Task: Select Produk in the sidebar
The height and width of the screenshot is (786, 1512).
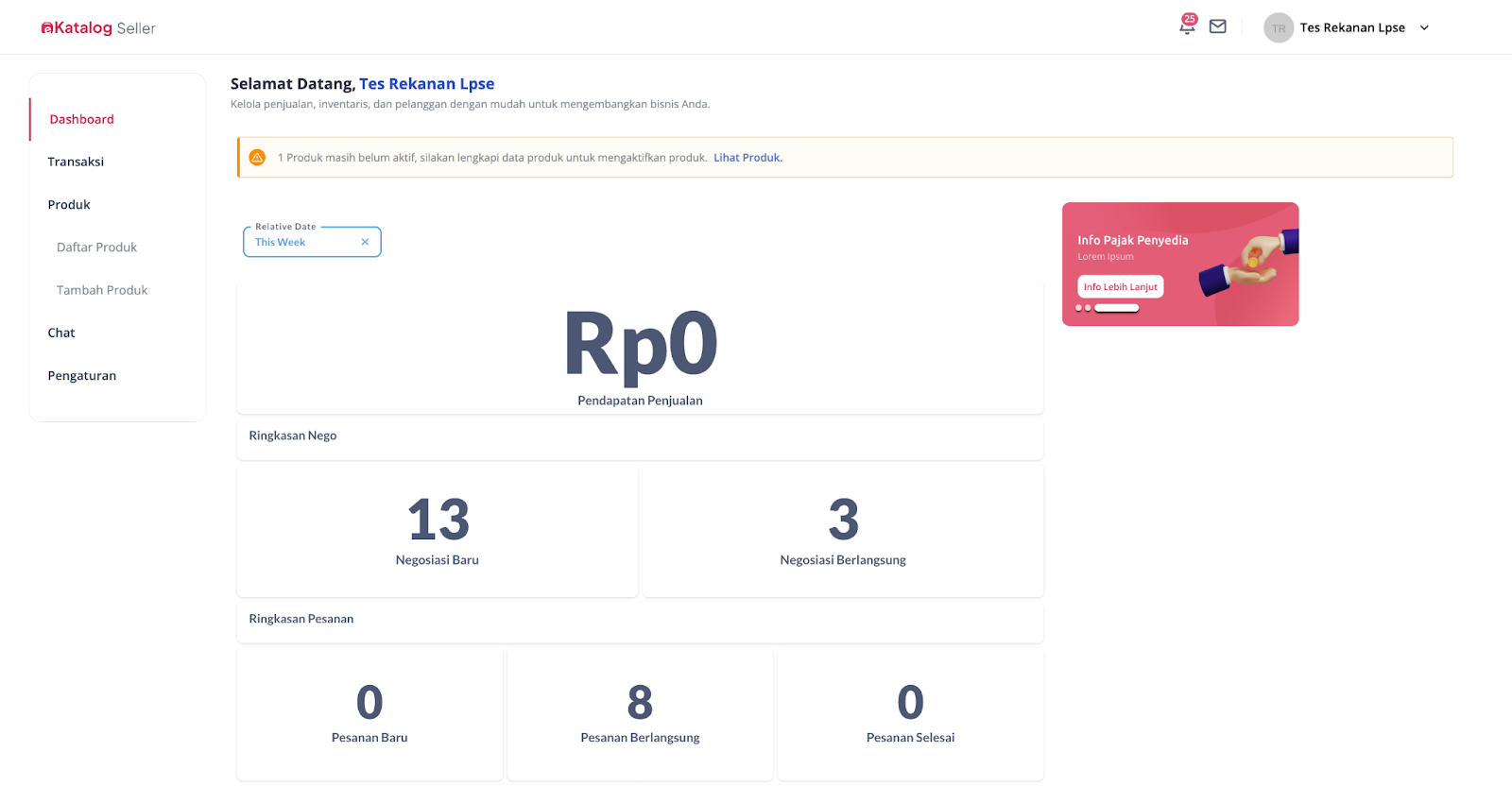Action: tap(69, 204)
